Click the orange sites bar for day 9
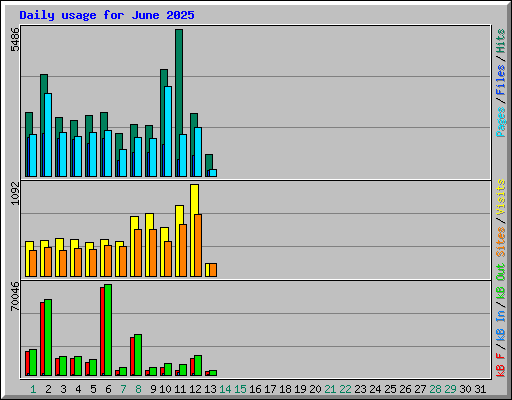The image size is (512, 400). 153,253
